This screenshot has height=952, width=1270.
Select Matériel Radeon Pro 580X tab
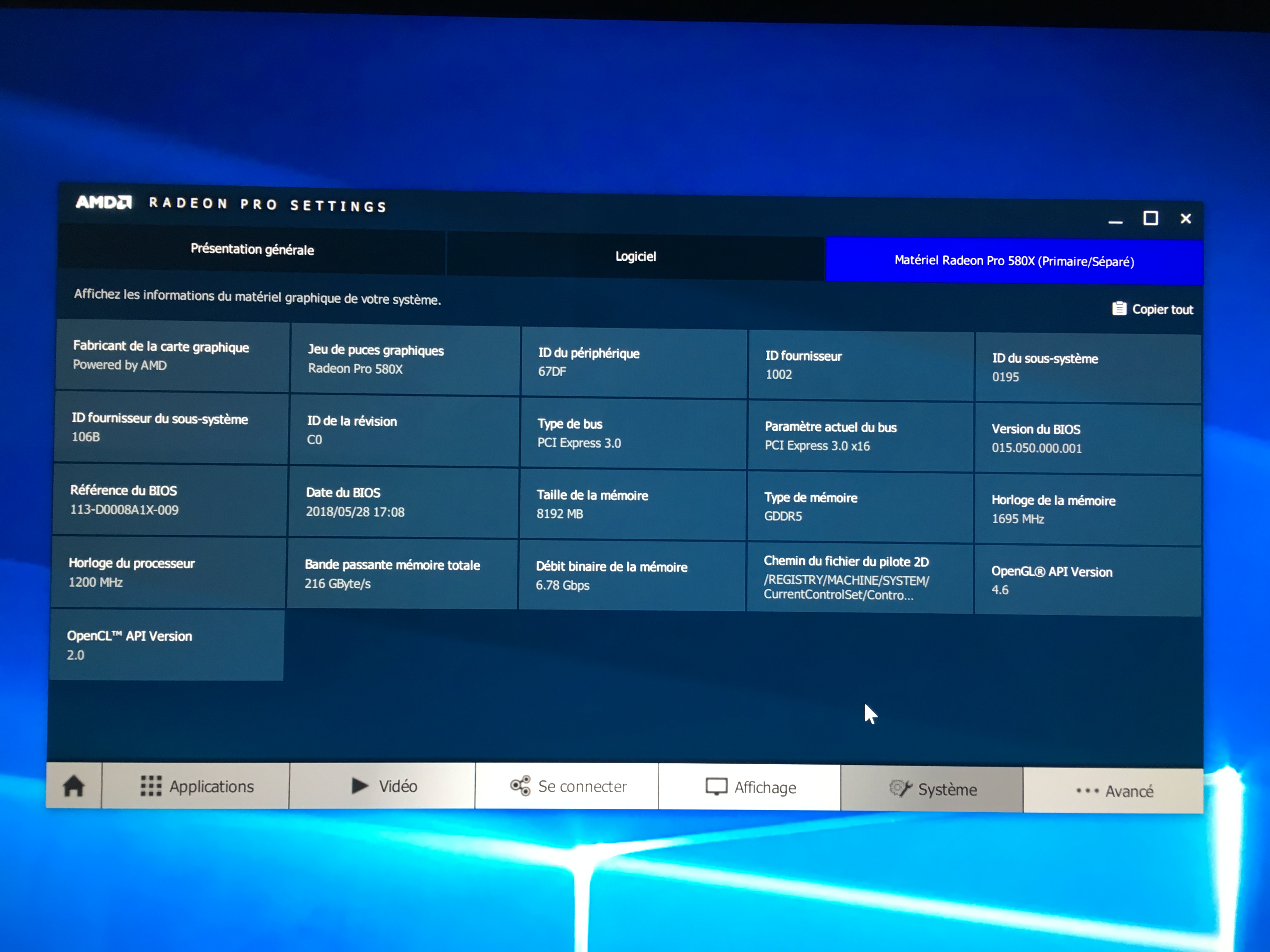click(x=1014, y=261)
